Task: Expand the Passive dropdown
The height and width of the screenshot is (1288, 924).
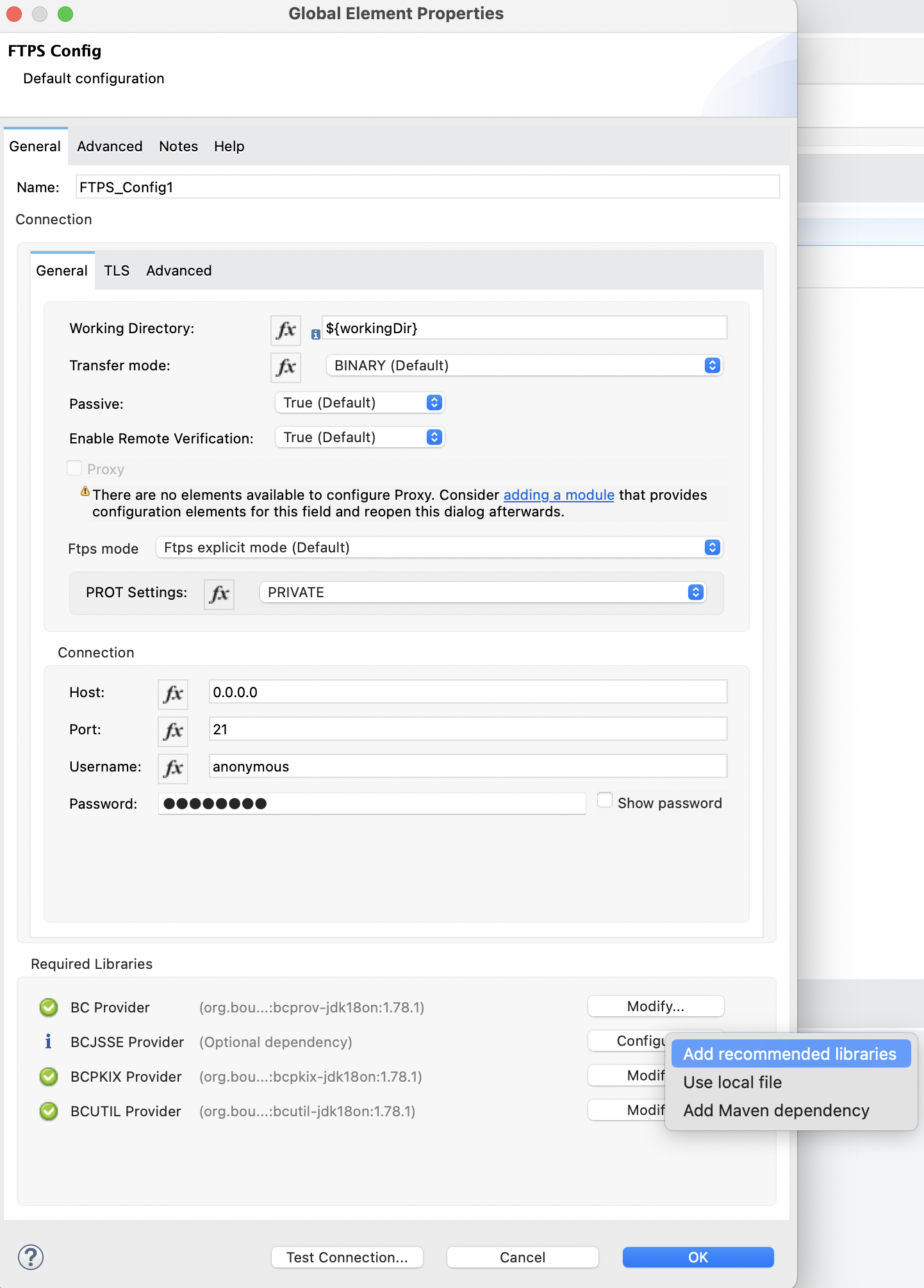Action: click(x=359, y=402)
